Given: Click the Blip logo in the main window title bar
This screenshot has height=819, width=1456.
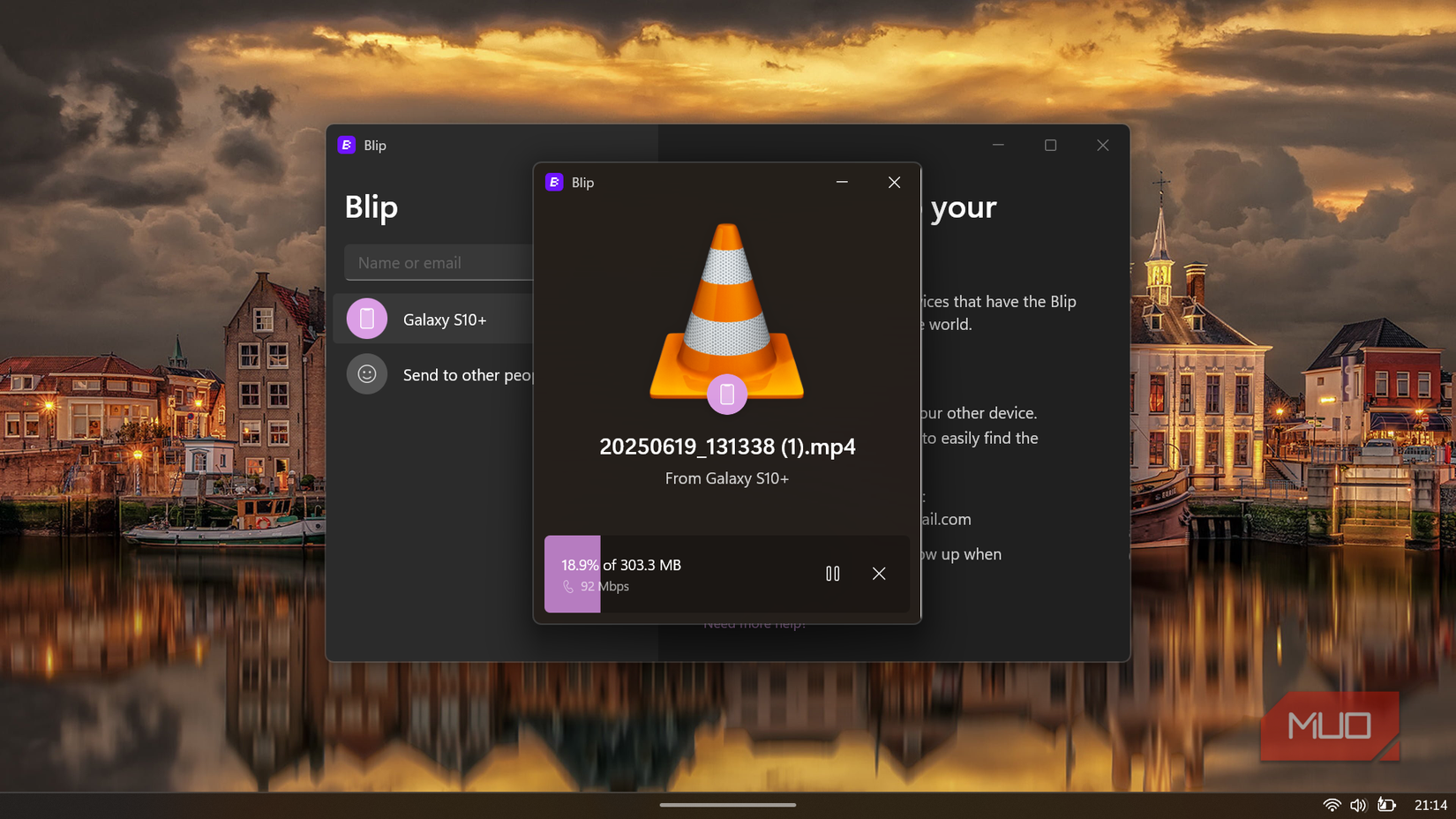Looking at the screenshot, I should (347, 145).
